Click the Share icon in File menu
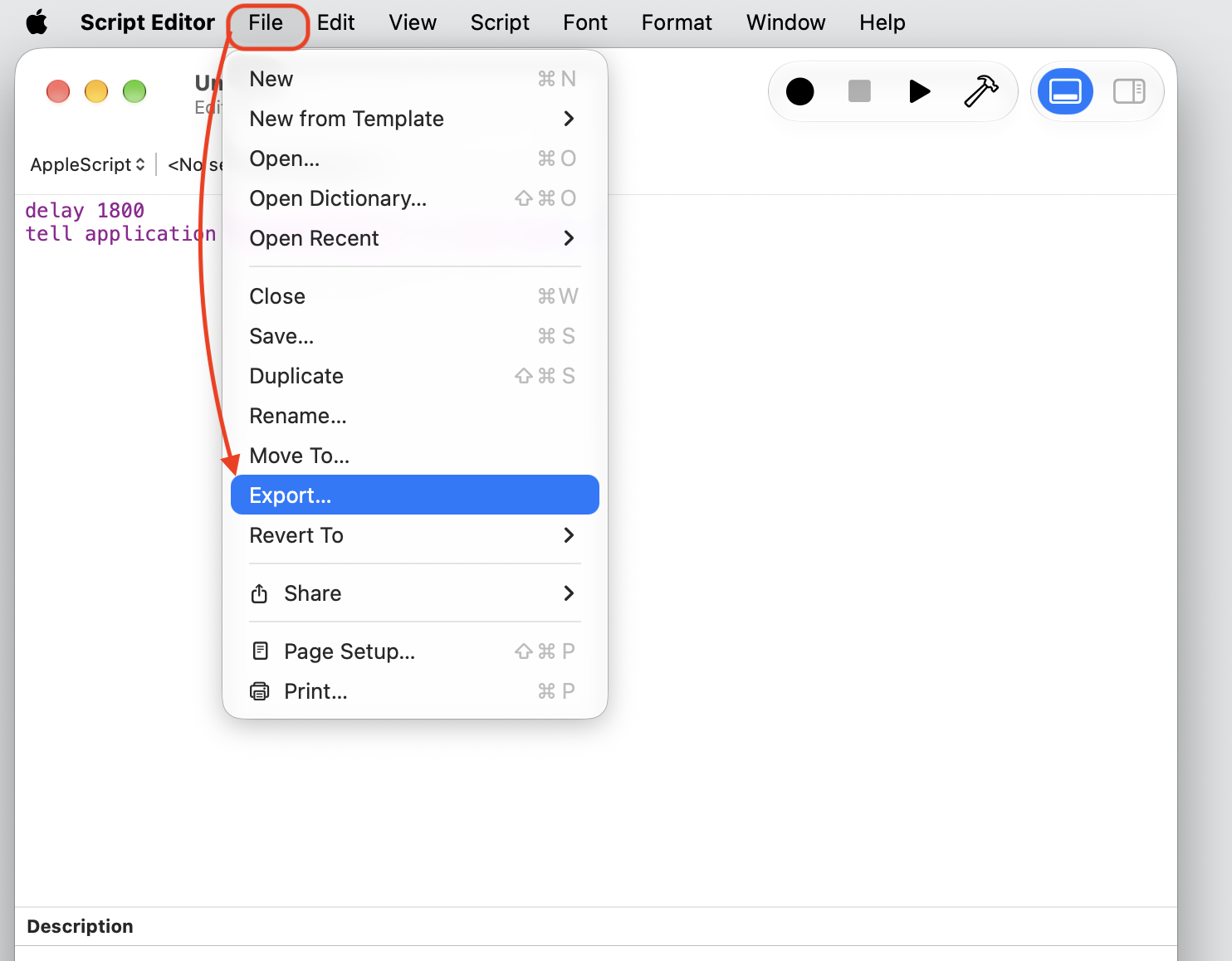Image resolution: width=1232 pixels, height=961 pixels. 259,593
